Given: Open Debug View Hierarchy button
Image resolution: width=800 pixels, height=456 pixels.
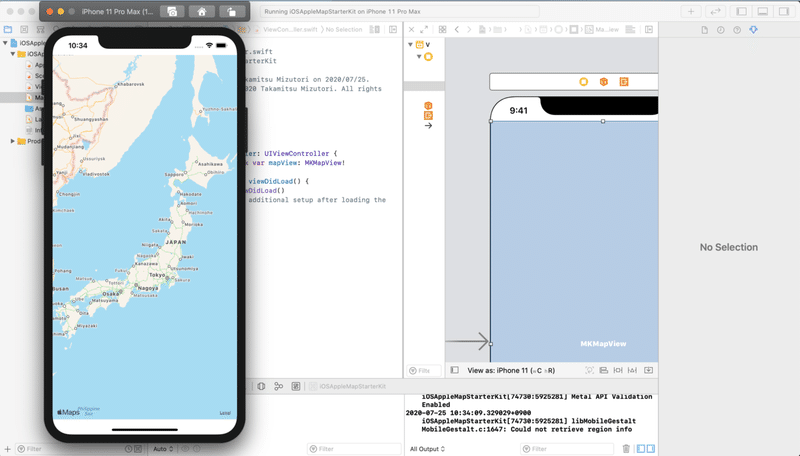Looking at the screenshot, I should tap(261, 386).
